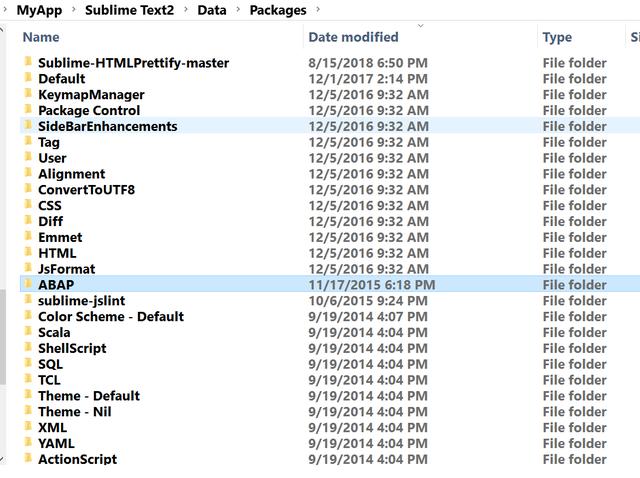
Task: Click the sublime-jslint folder icon
Action: click(28, 300)
